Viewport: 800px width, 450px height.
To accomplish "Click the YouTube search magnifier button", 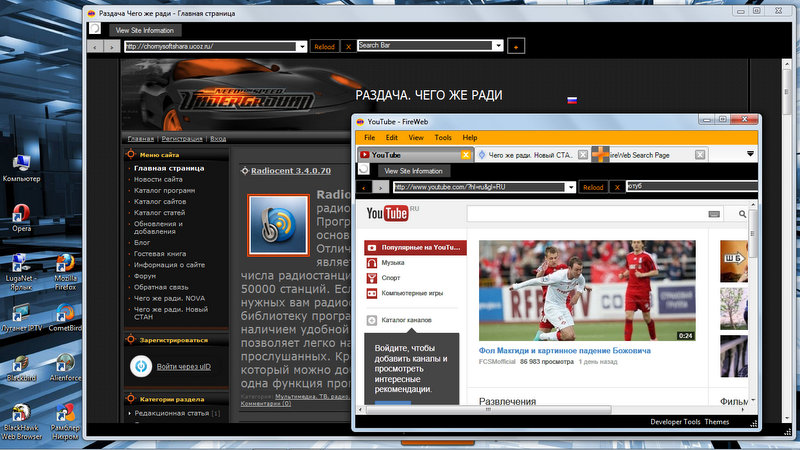I will click(x=742, y=214).
